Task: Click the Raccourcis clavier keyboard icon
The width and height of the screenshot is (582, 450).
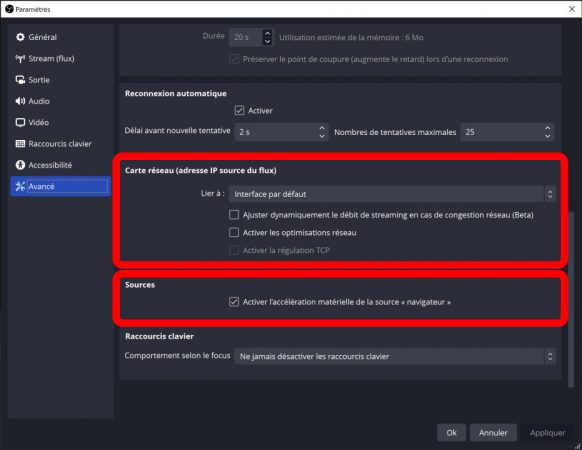Action: coord(20,144)
